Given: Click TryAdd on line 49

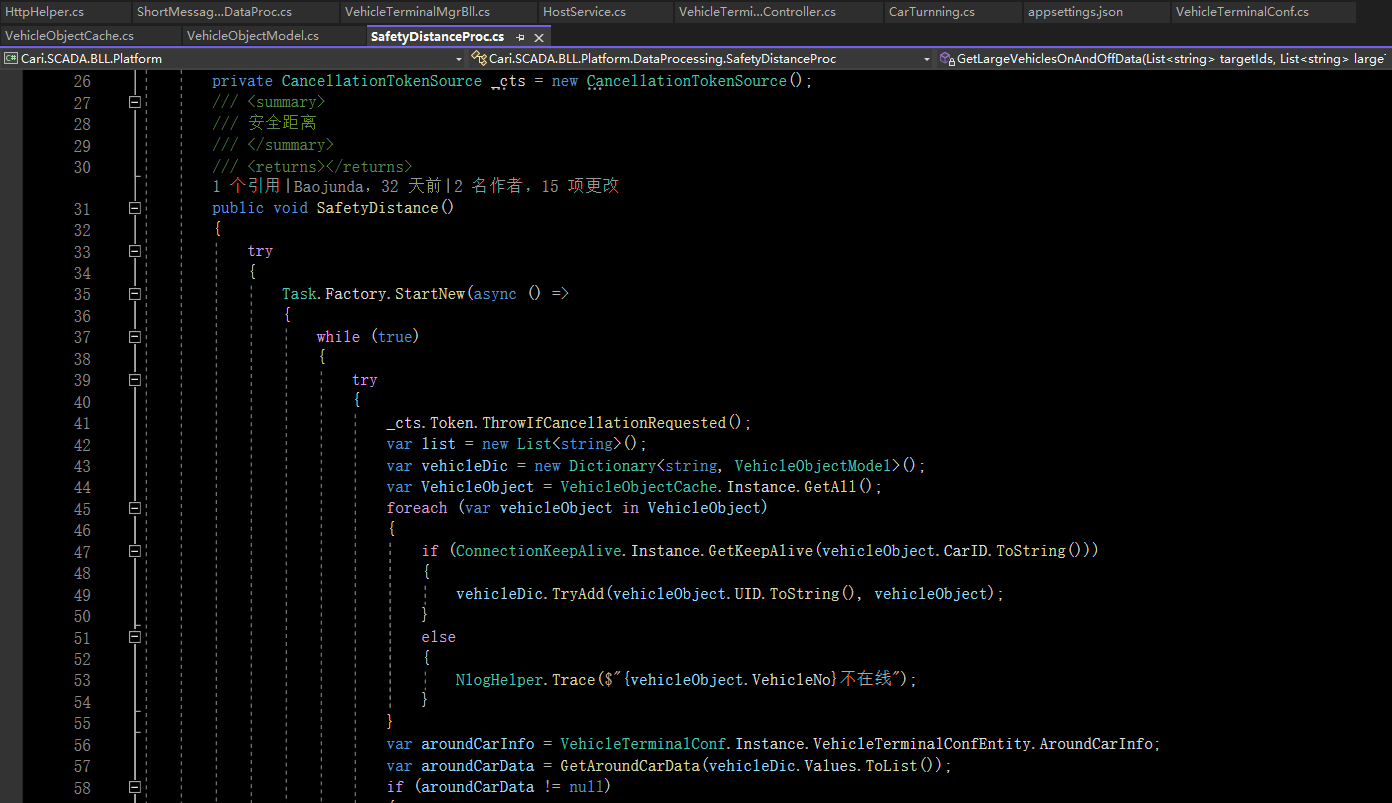Looking at the screenshot, I should (x=578, y=594).
